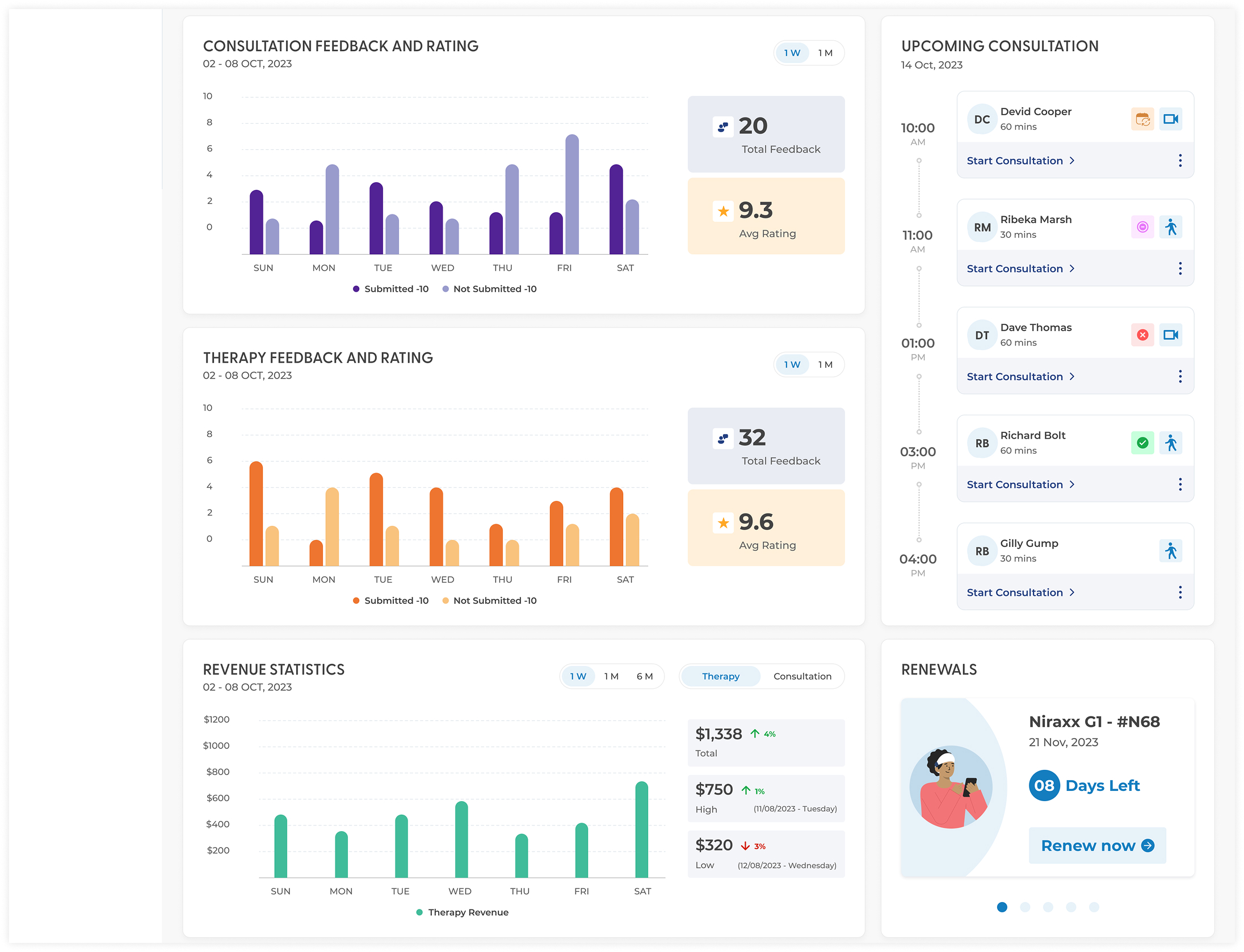The image size is (1244, 952).
Task: Open the video camera icon for Dave Thomas
Action: (1171, 335)
